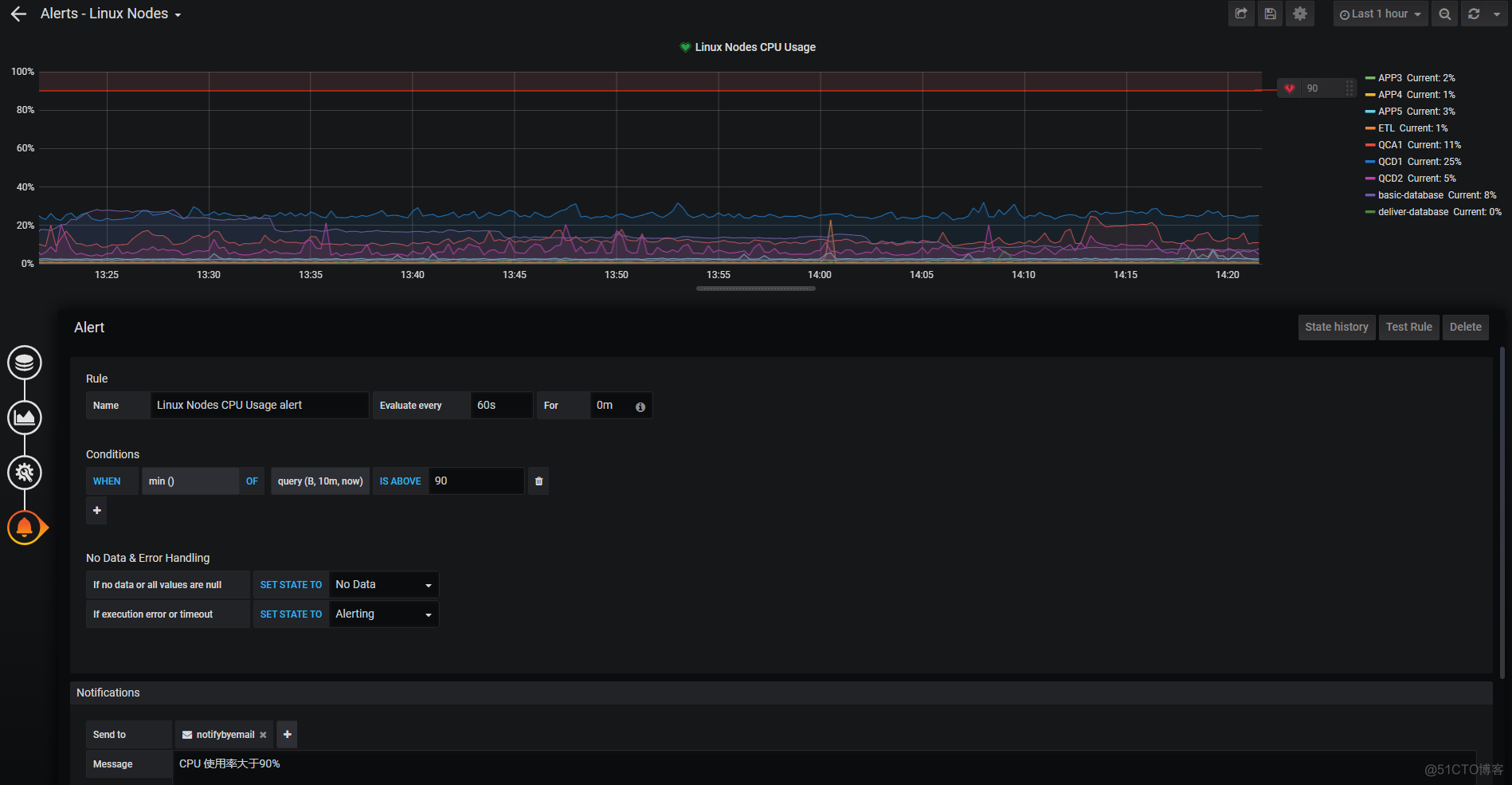Image resolution: width=1512 pixels, height=785 pixels.
Task: Edit the alert Name input field
Action: pyautogui.click(x=260, y=405)
